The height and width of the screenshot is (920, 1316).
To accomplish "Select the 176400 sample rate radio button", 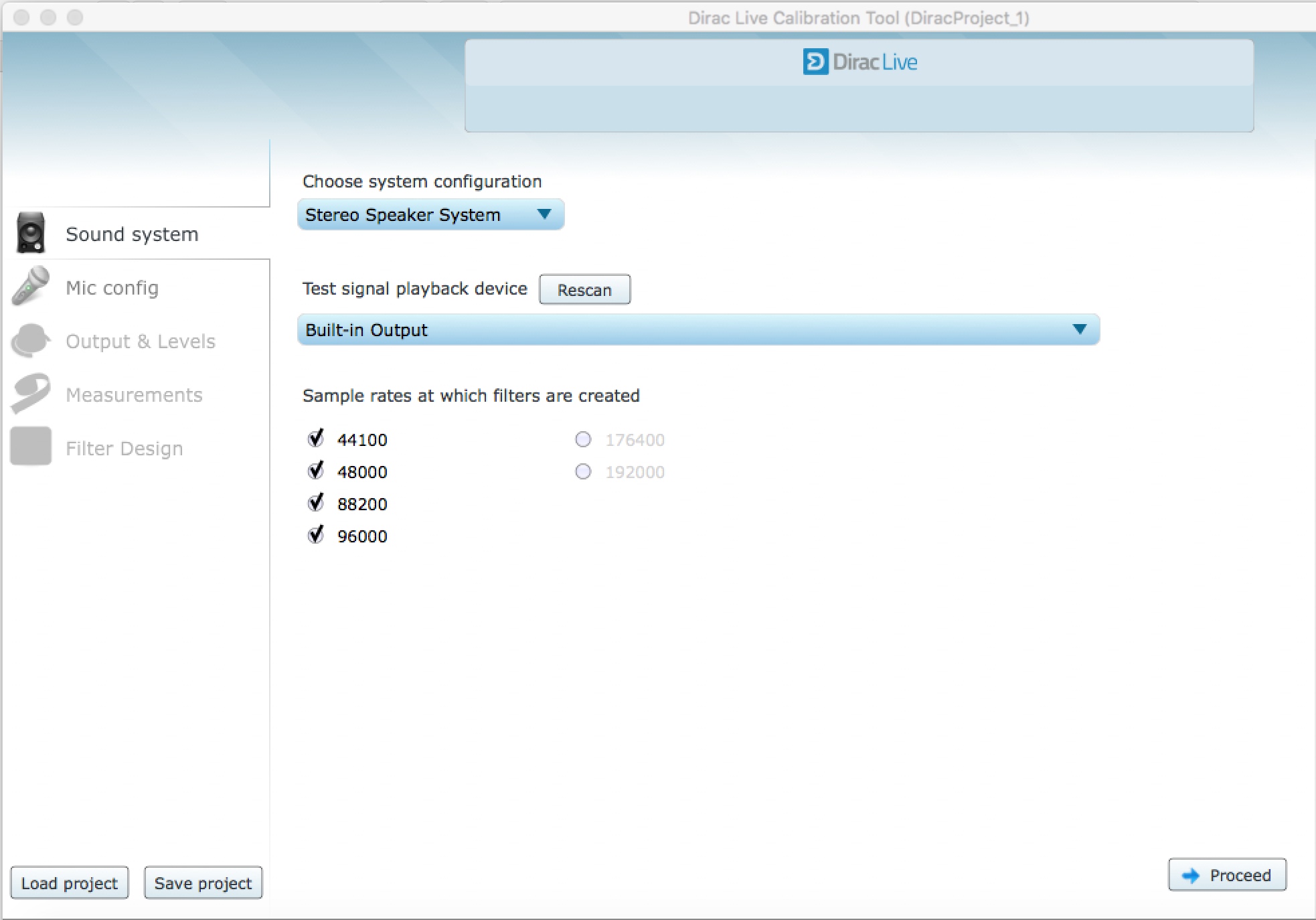I will pos(583,439).
